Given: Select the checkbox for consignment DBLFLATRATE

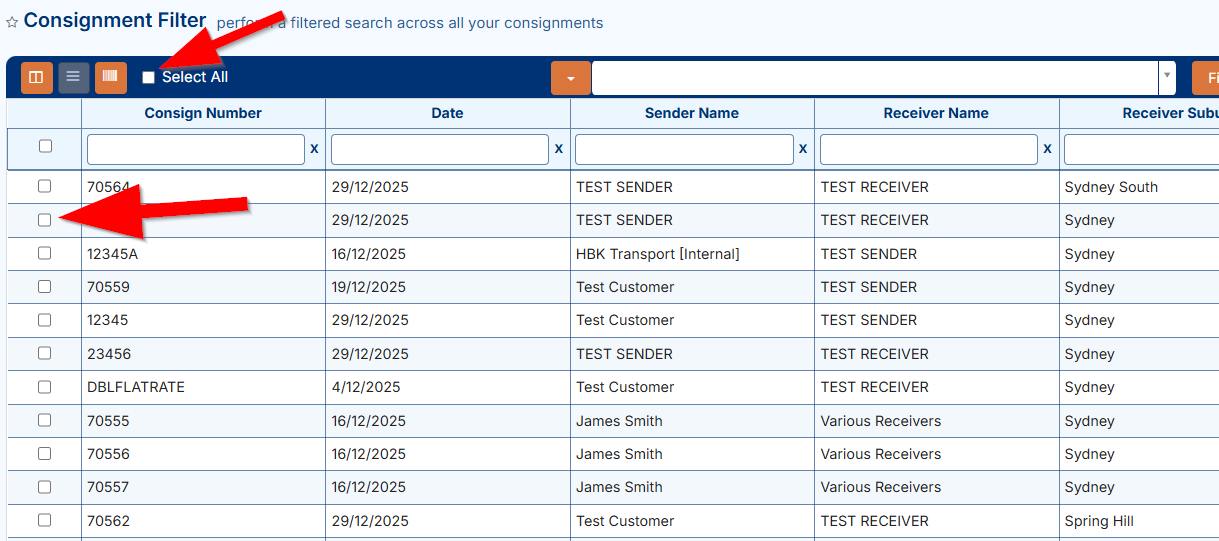Looking at the screenshot, I should (x=44, y=387).
